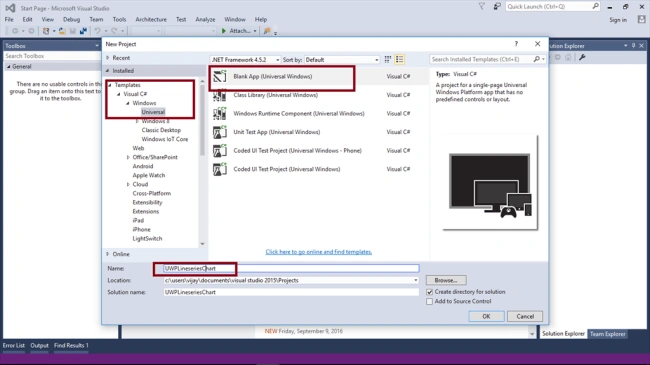Enable Add to Source Control checkbox
Image resolution: width=650 pixels, height=365 pixels.
[429, 302]
